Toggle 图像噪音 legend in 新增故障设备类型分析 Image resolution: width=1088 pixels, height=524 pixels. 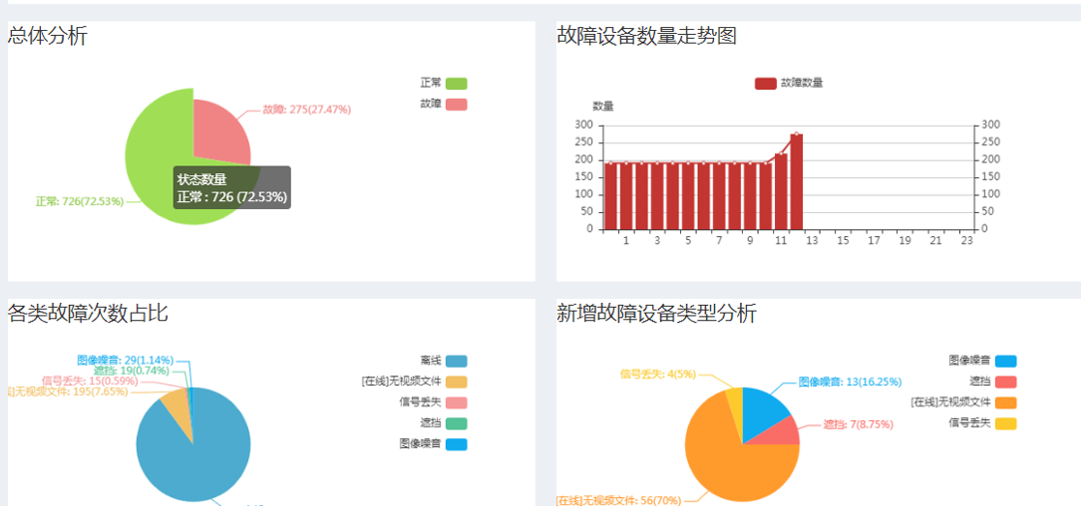1005,361
